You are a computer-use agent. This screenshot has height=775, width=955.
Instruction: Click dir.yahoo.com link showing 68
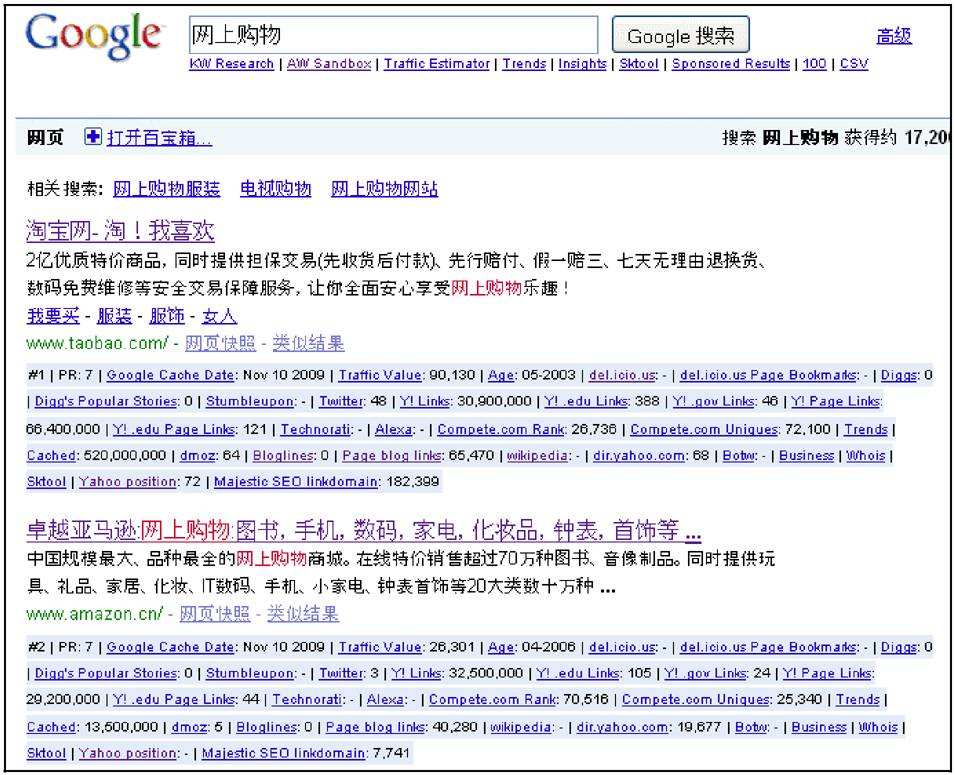pos(638,456)
